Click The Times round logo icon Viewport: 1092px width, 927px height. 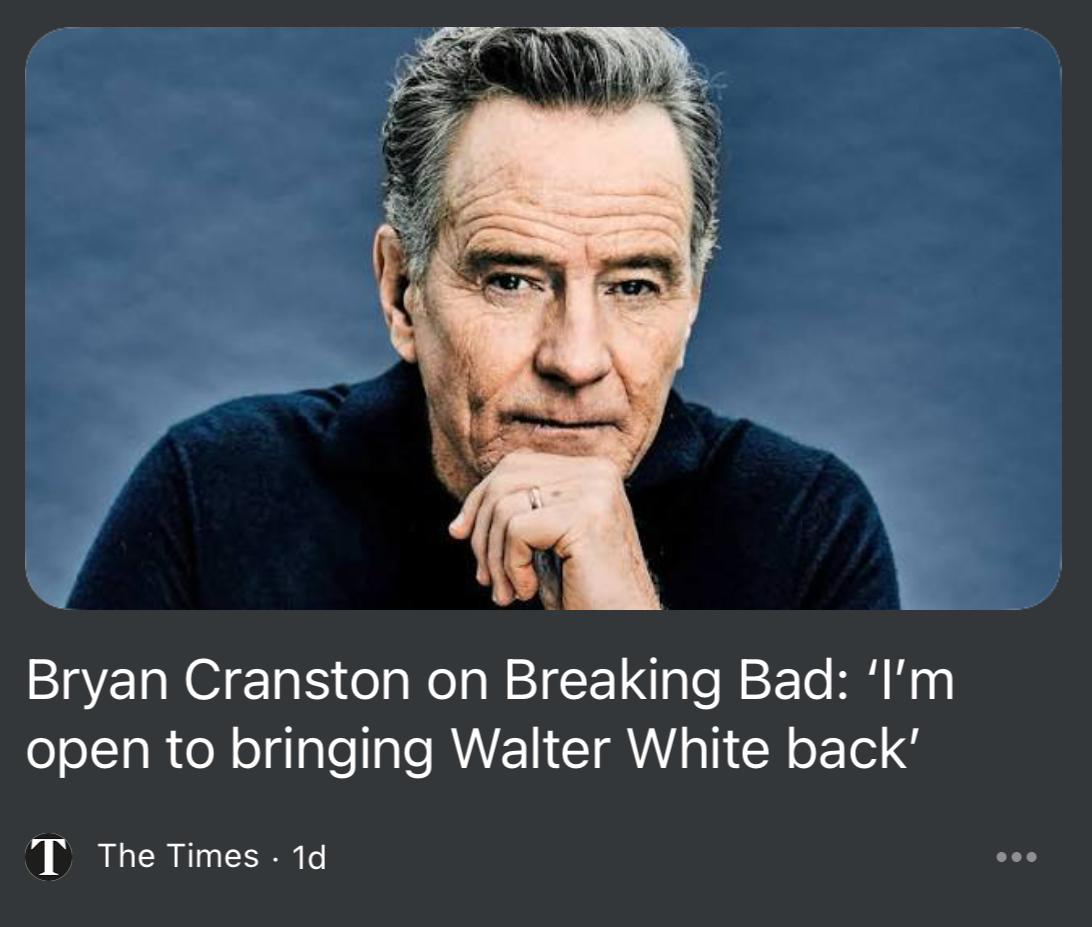49,857
